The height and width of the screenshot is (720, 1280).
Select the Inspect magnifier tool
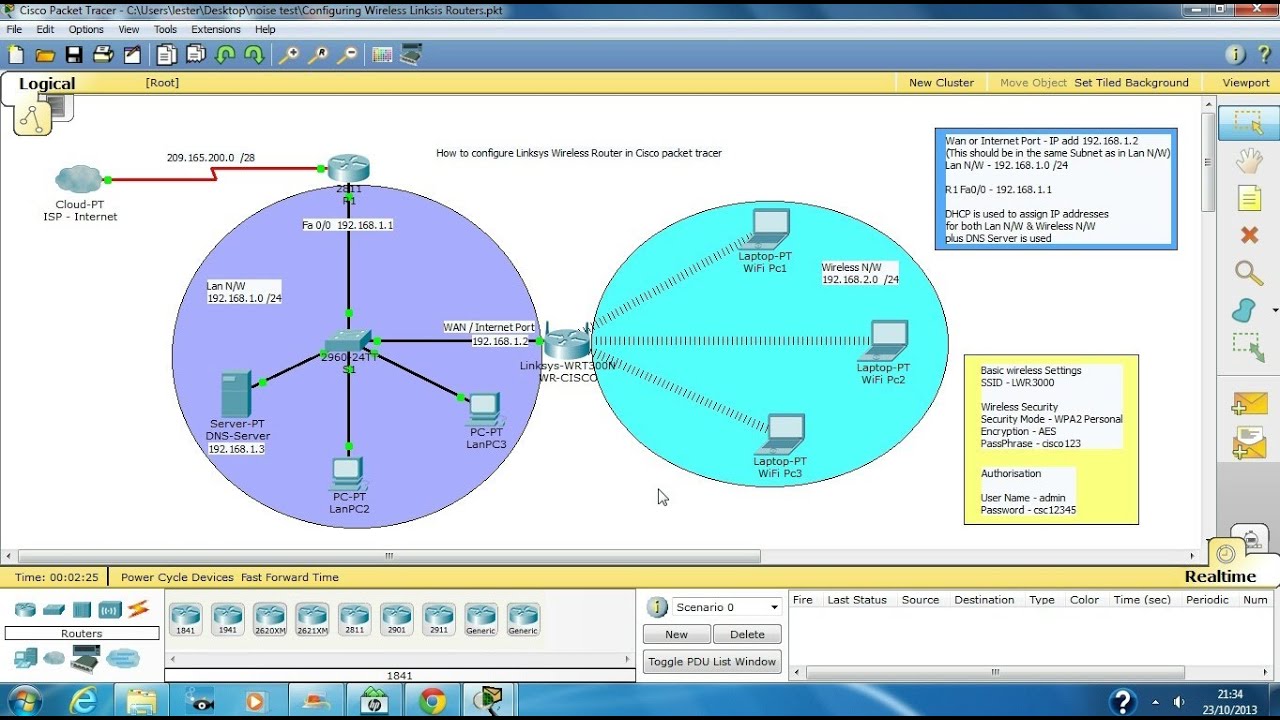pyautogui.click(x=1248, y=273)
